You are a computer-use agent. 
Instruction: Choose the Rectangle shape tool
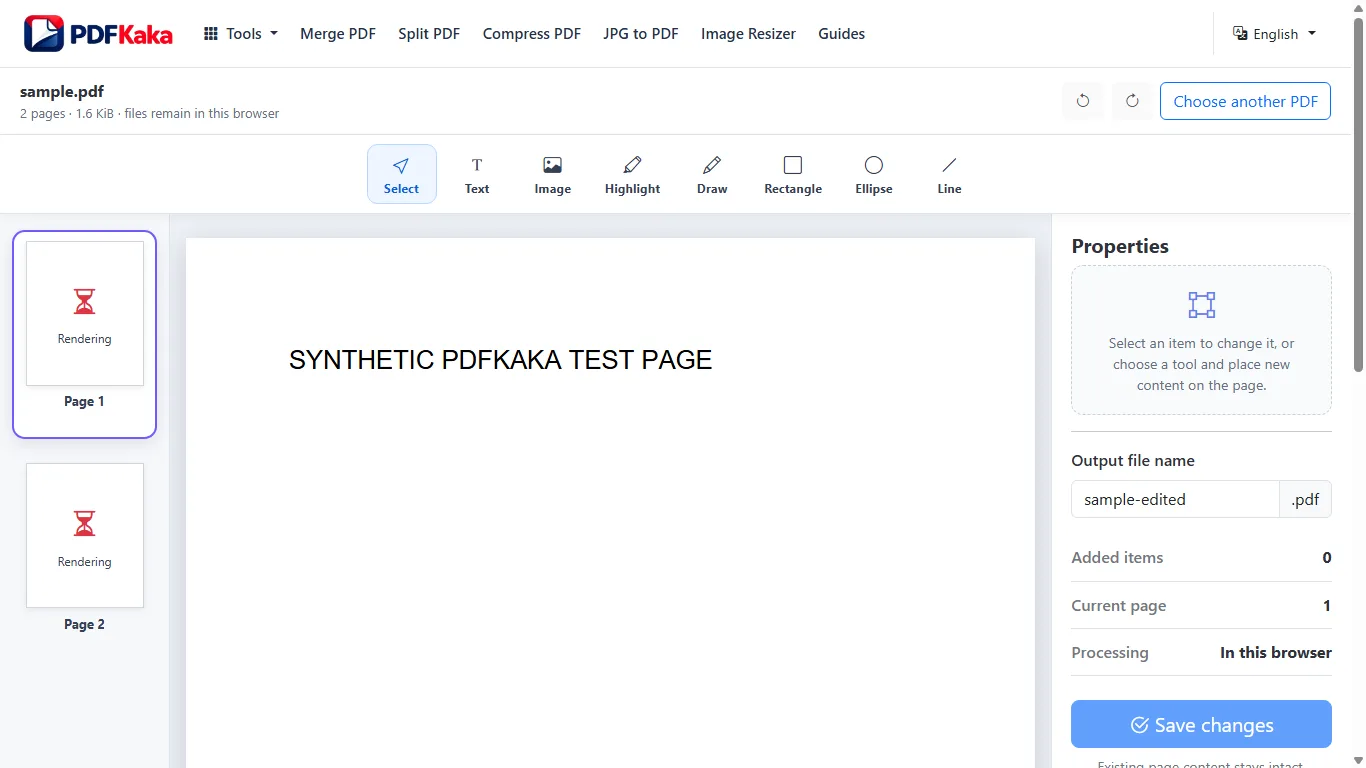793,174
